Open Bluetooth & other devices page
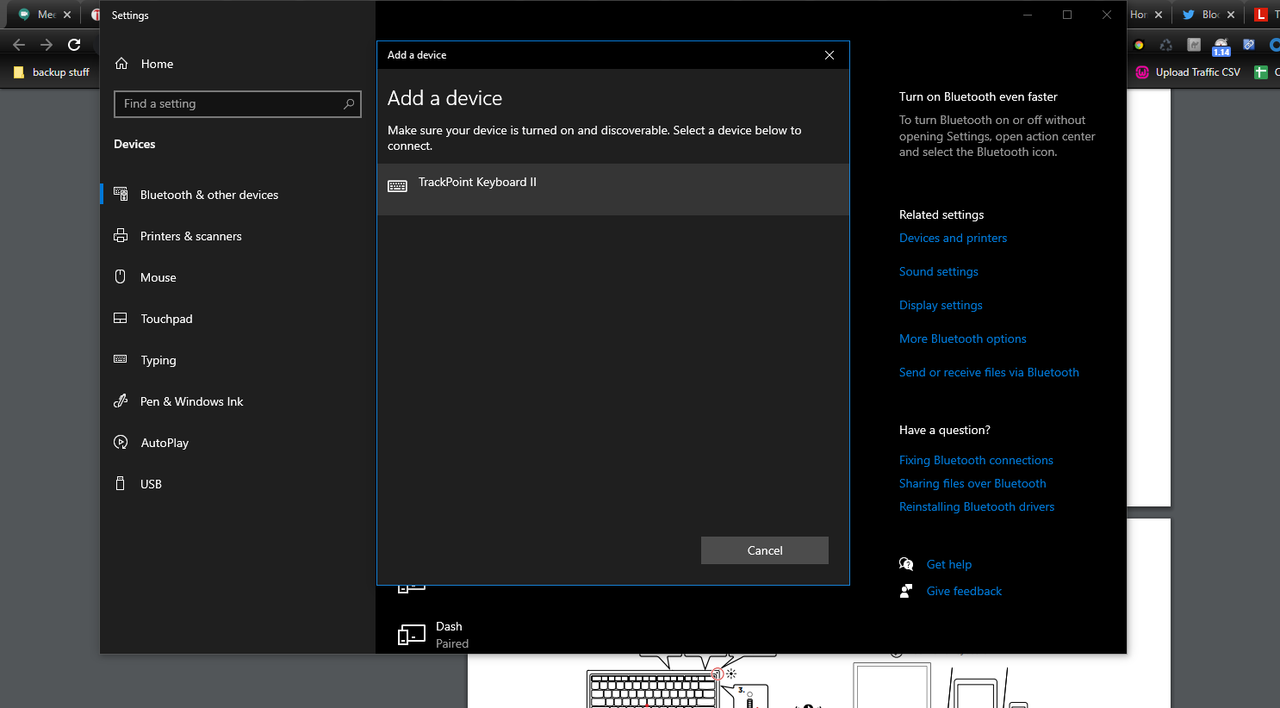Viewport: 1280px width, 708px height. [209, 195]
